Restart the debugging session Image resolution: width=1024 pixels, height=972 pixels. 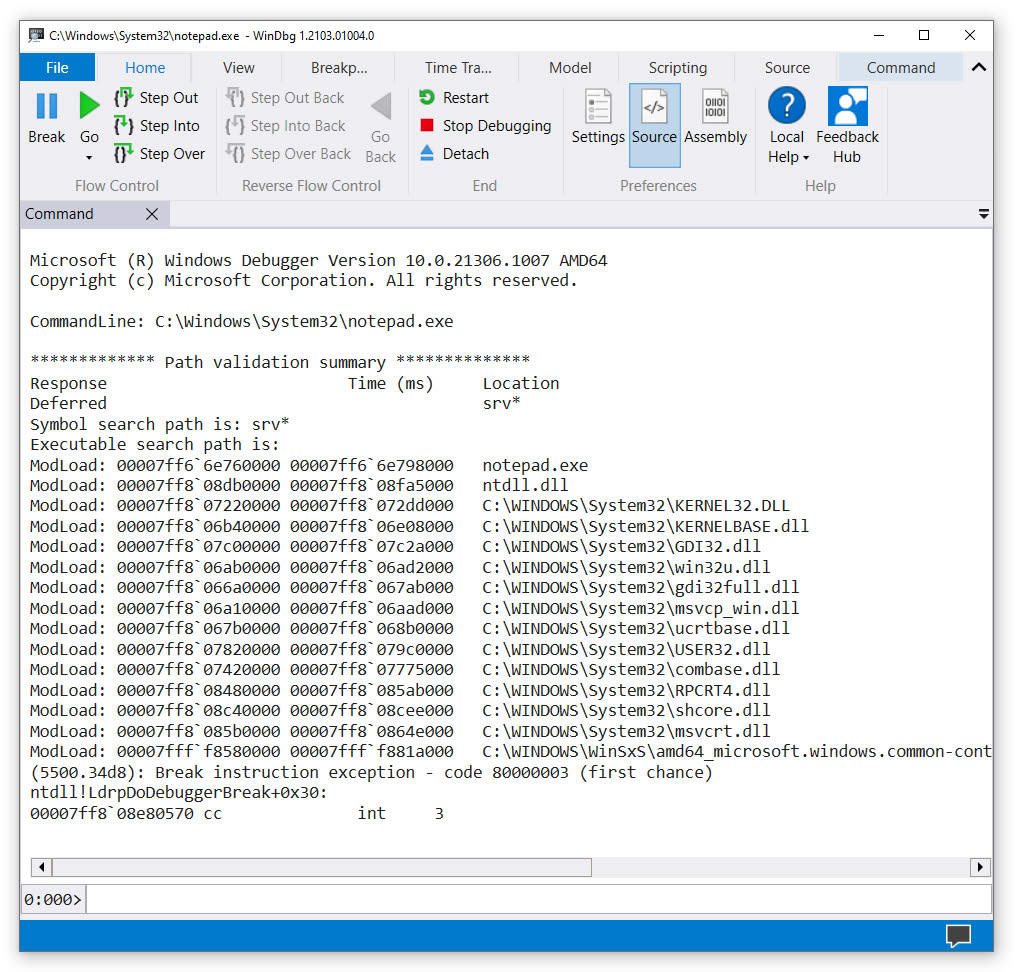tap(454, 98)
